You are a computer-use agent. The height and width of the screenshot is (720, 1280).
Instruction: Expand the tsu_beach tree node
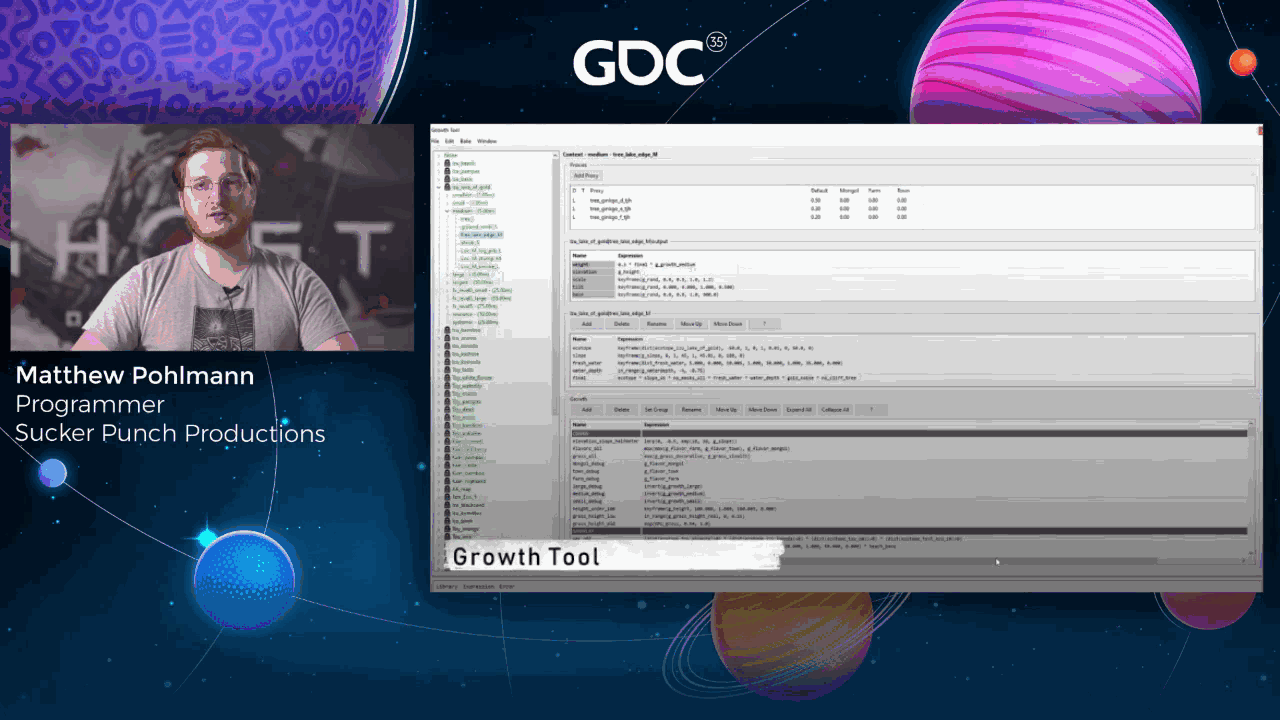[x=441, y=163]
